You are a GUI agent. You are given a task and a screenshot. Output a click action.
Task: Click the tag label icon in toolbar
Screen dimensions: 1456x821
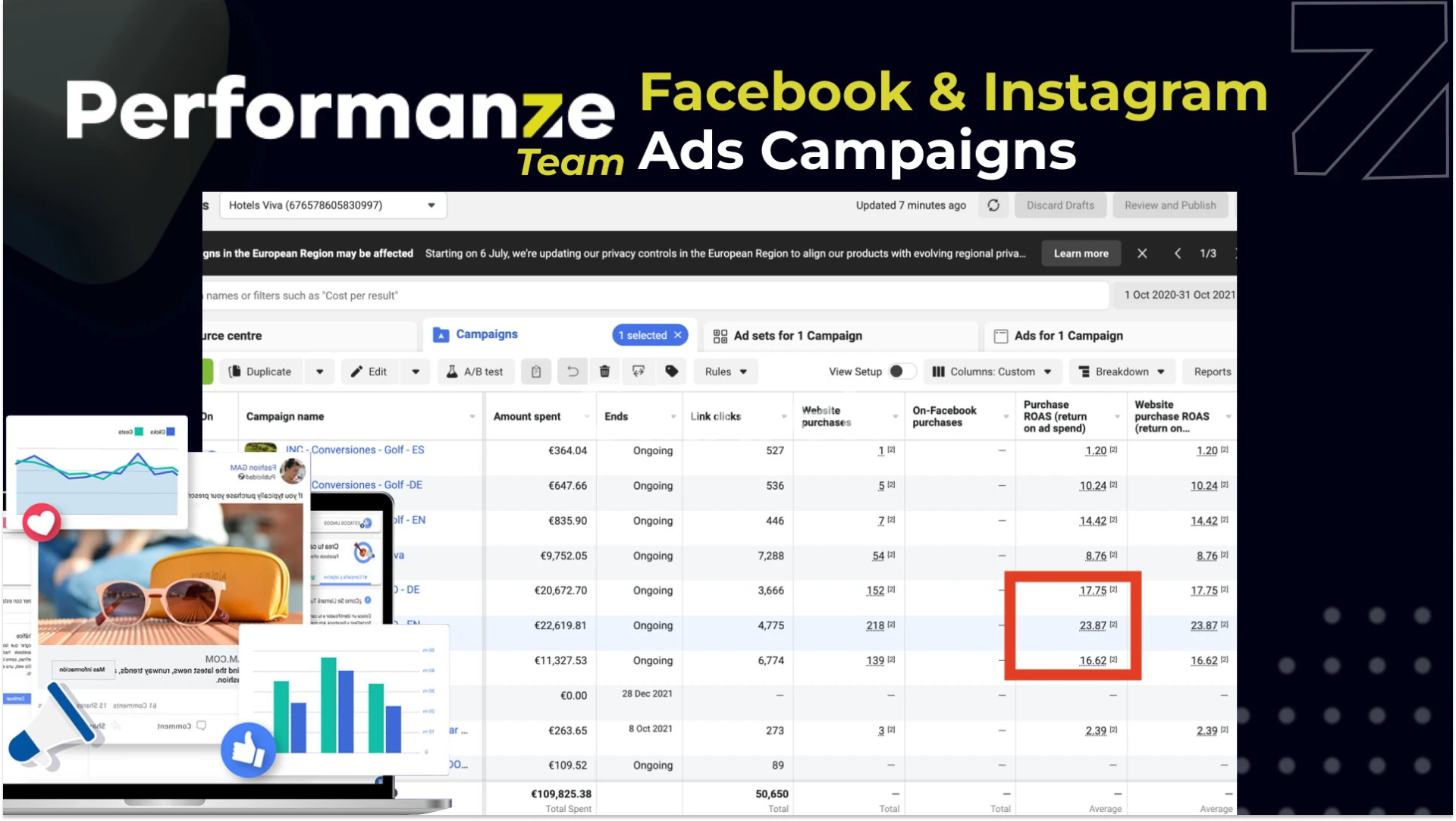[671, 371]
